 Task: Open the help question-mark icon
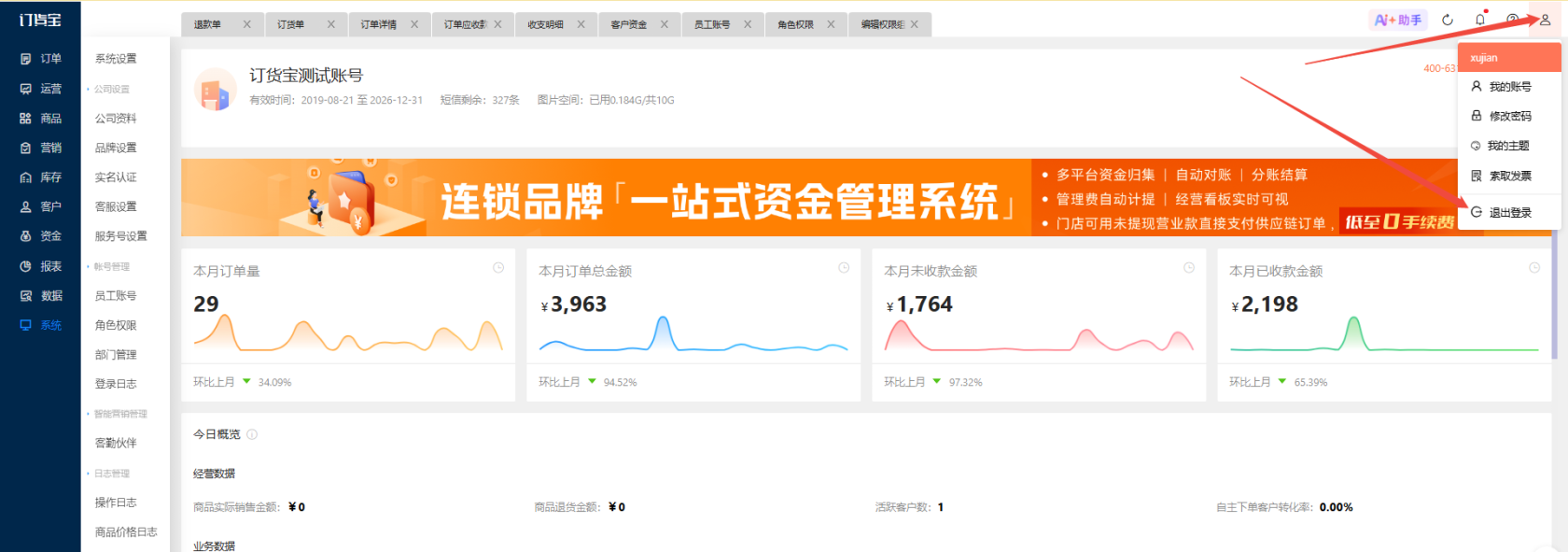1513,20
